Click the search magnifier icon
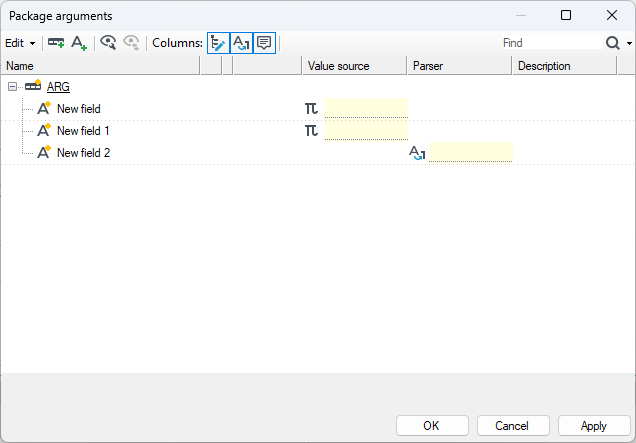Screen dimensions: 636x443 coord(612,43)
